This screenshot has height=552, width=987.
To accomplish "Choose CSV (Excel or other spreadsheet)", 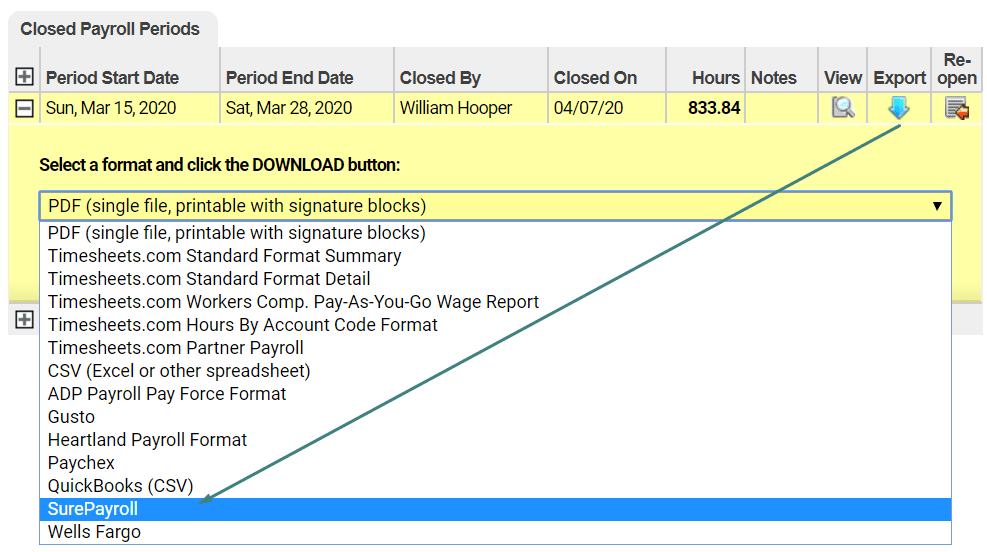I will 495,371.
